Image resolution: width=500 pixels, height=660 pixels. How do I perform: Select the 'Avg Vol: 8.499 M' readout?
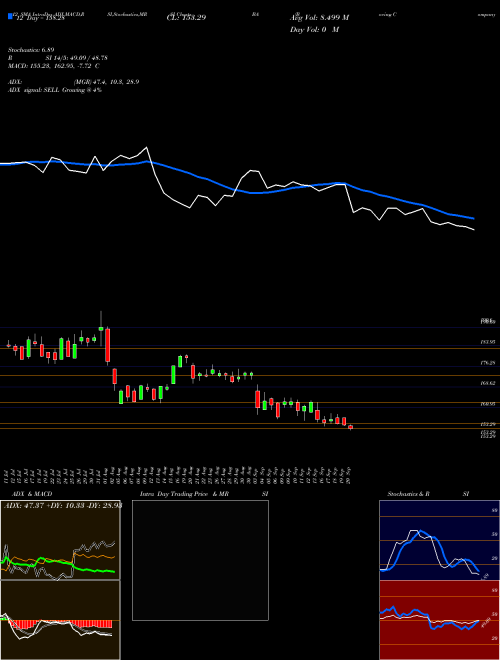(319, 18)
